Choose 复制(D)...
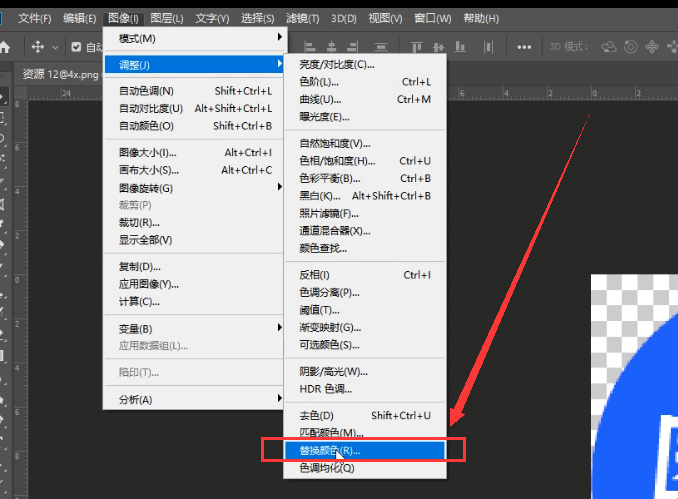Viewport: 678px width, 499px height. coord(194,266)
